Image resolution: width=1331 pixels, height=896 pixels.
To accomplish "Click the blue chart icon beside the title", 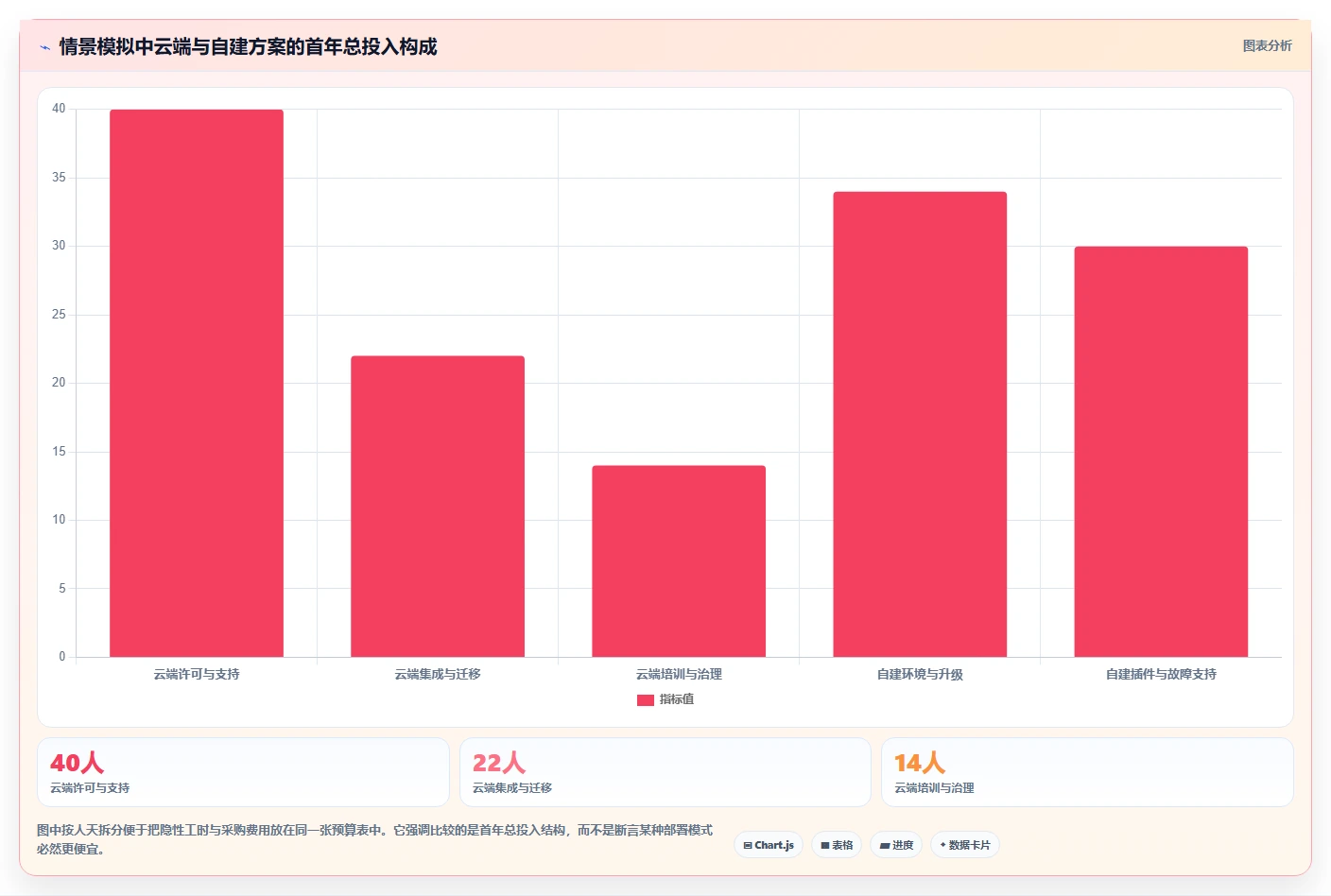I will [44, 47].
